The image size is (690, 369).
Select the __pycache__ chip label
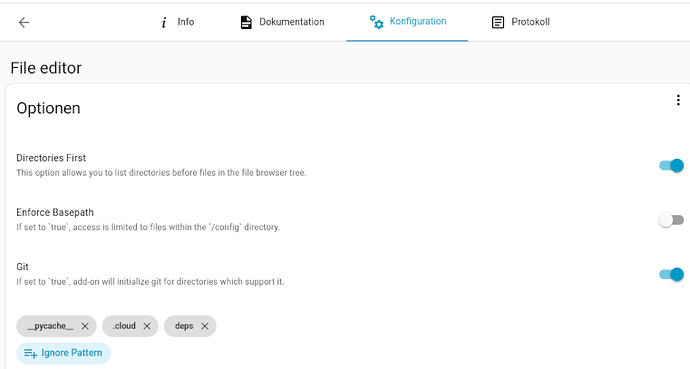tap(50, 326)
